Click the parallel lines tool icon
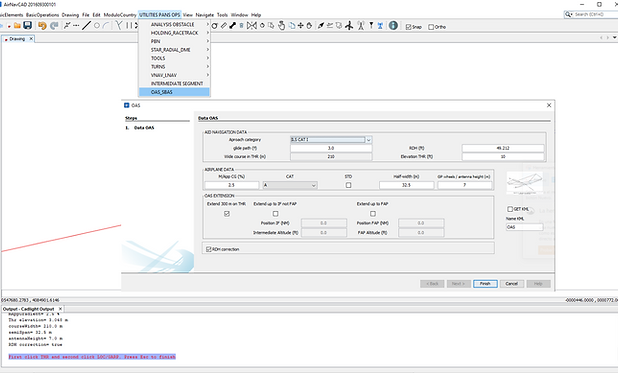The image size is (618, 373). point(129,26)
